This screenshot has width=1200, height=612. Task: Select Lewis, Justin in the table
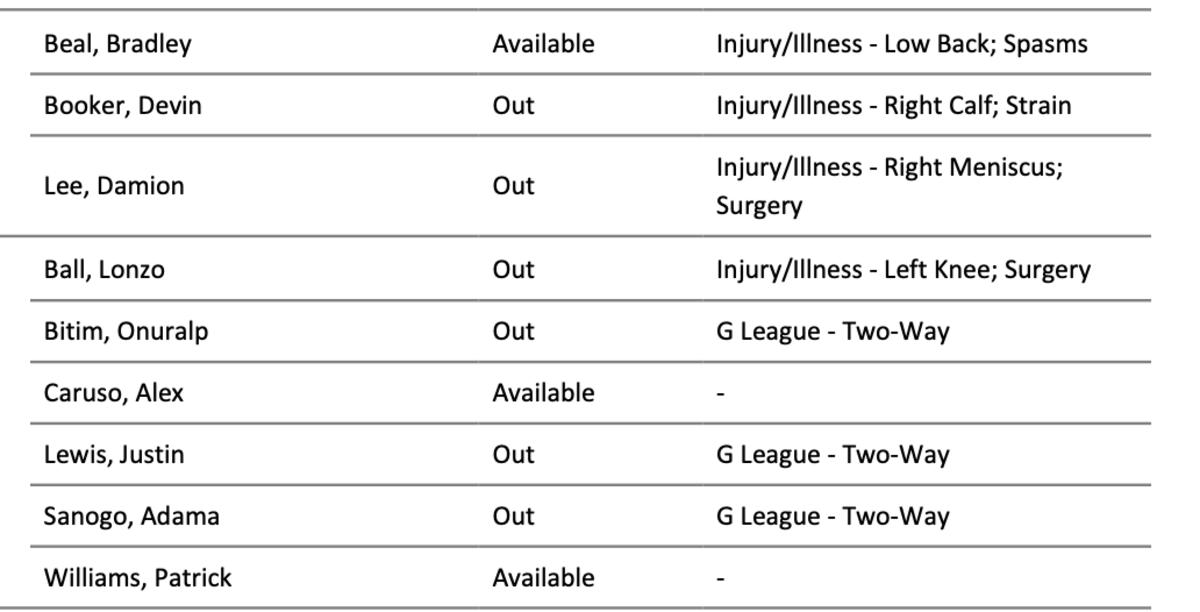(113, 455)
